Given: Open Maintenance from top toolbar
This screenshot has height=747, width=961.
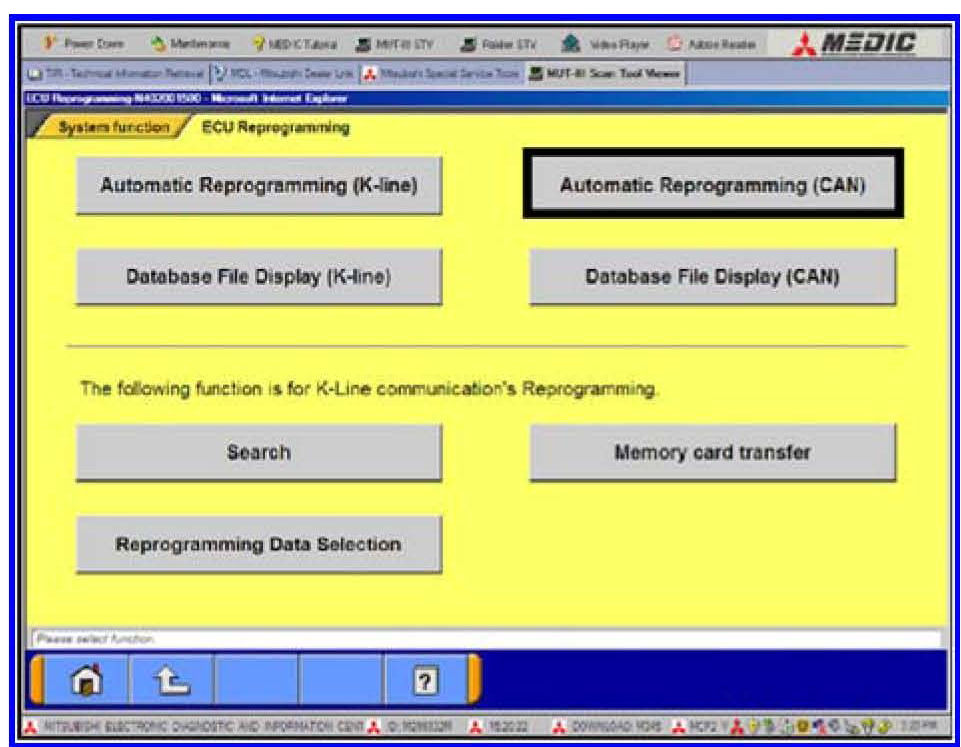Looking at the screenshot, I should 189,45.
